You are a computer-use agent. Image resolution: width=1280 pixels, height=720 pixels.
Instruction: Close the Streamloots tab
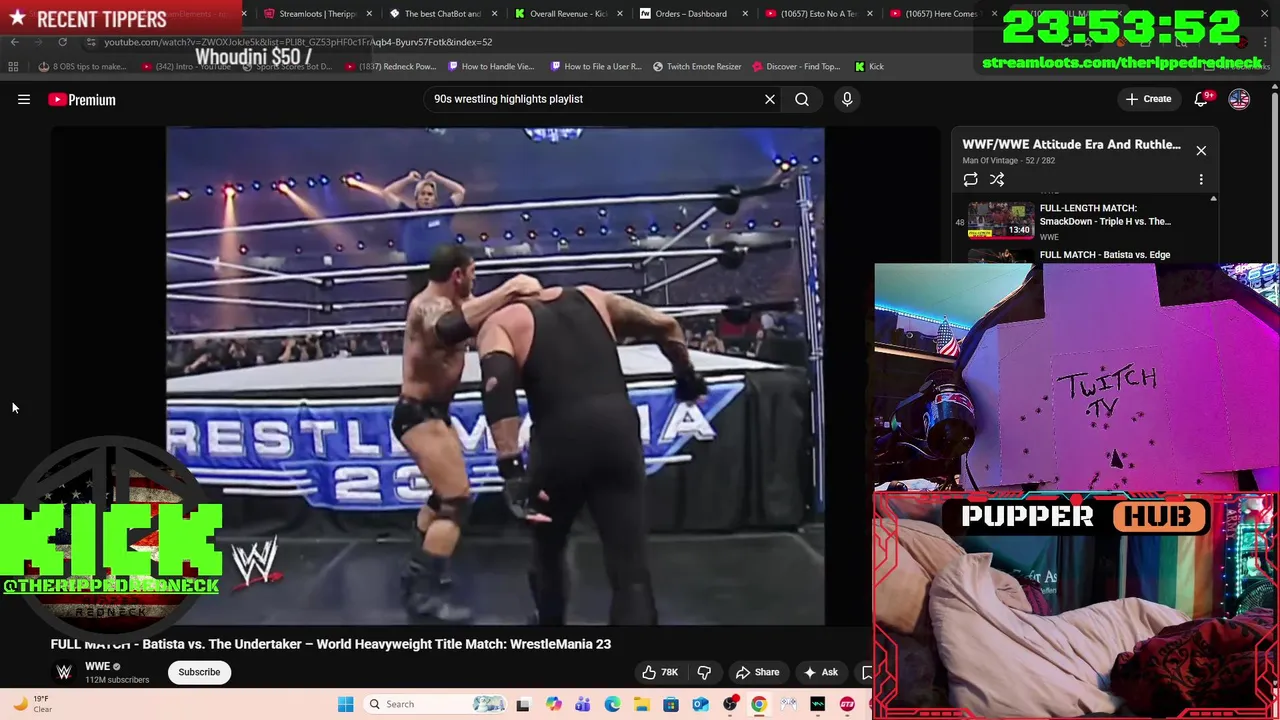[369, 14]
